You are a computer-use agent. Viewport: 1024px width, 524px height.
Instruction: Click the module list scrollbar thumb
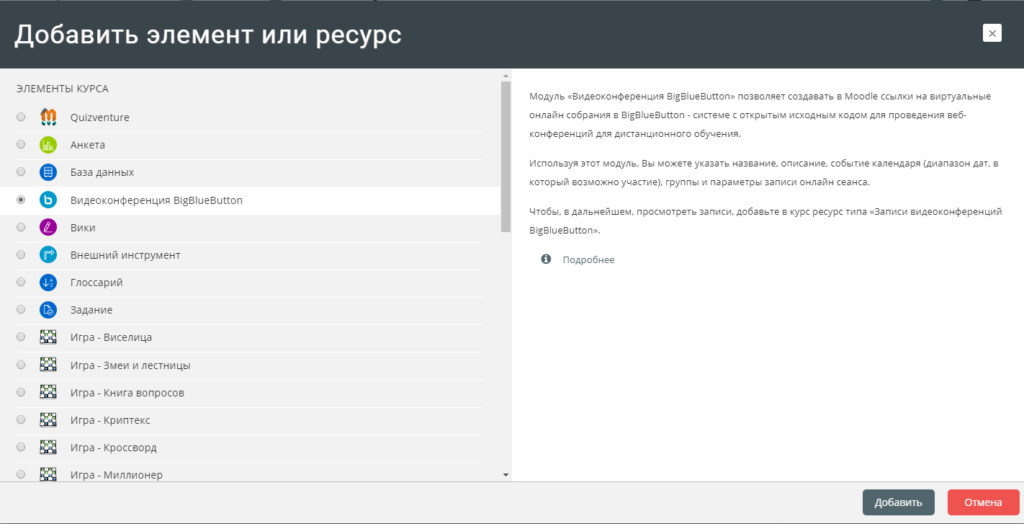coord(505,157)
